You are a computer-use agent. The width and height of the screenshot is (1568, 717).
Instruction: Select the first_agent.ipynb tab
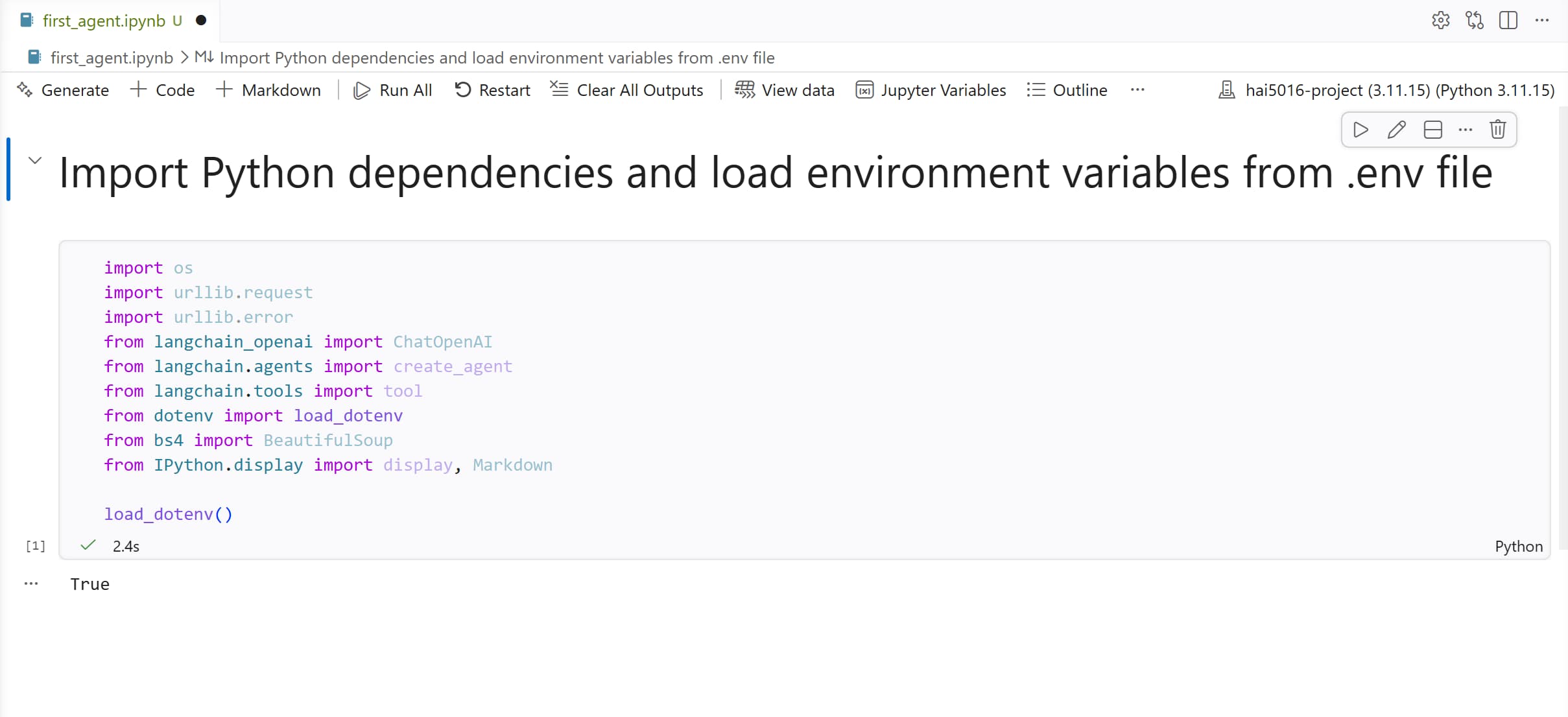pyautogui.click(x=104, y=21)
